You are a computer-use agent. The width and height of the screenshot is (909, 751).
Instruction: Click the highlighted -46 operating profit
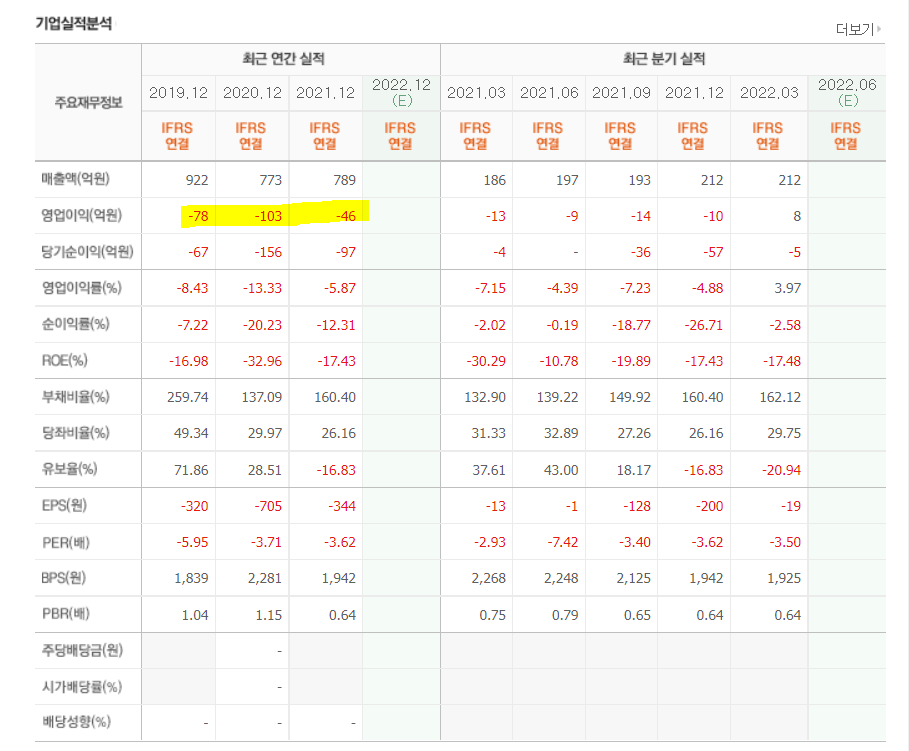[x=346, y=216]
